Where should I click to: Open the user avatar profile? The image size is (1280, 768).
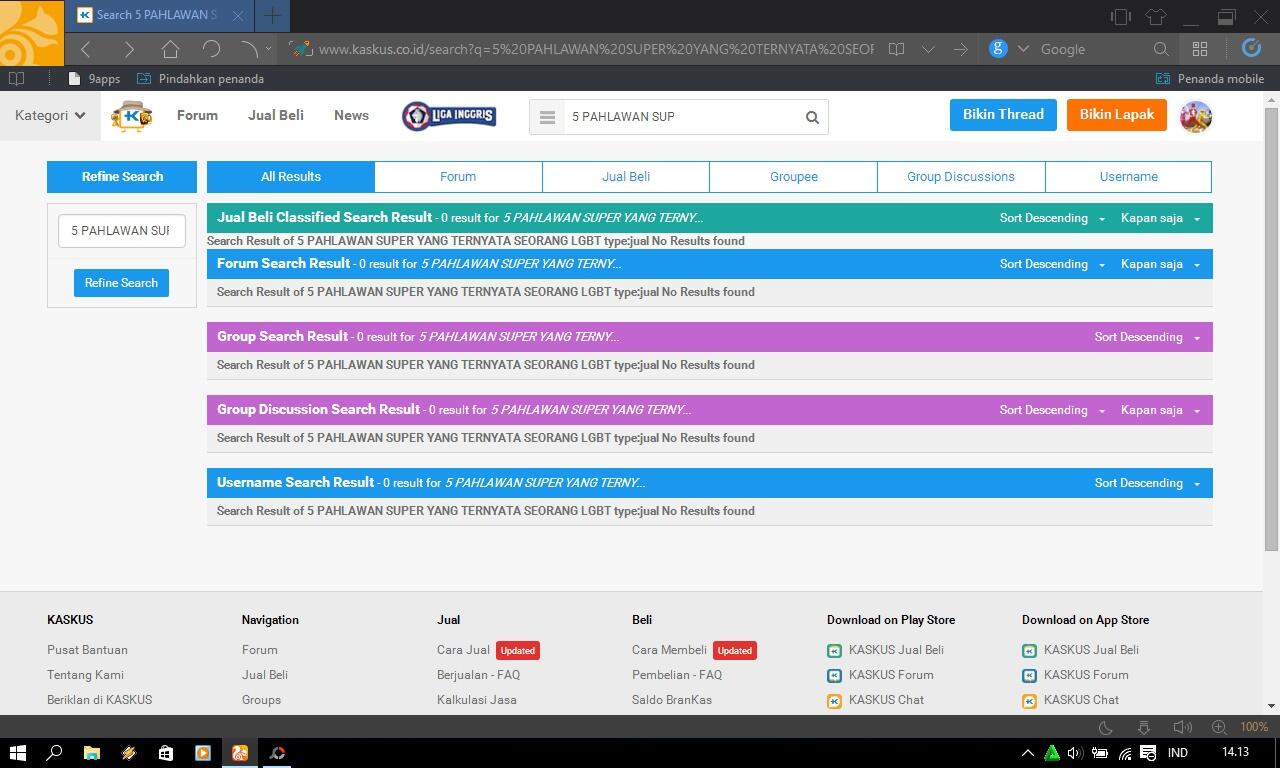click(x=1196, y=116)
